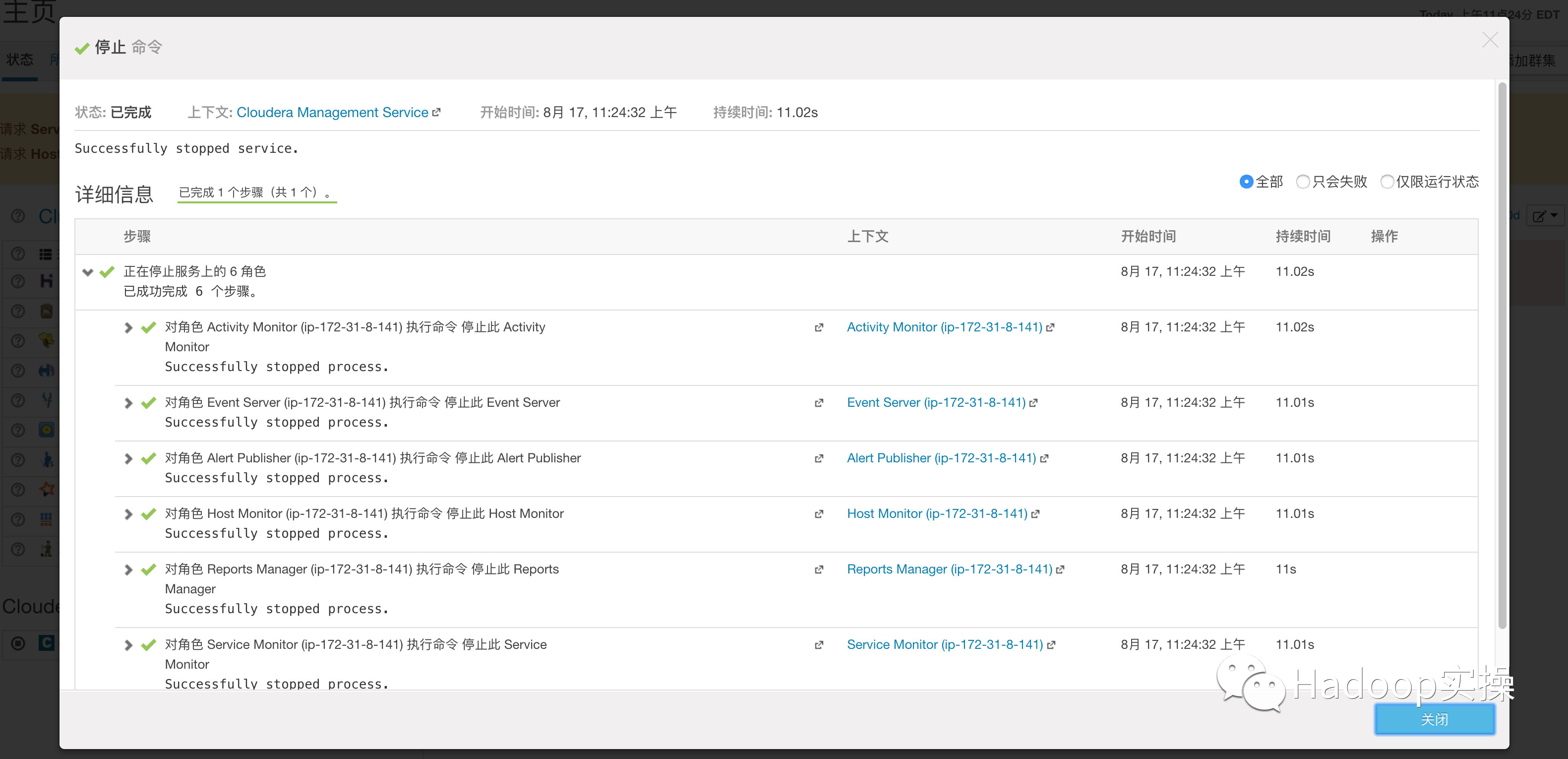Collapse the 正在停止服务上的 6 角色 step
The height and width of the screenshot is (759, 1568).
point(88,272)
